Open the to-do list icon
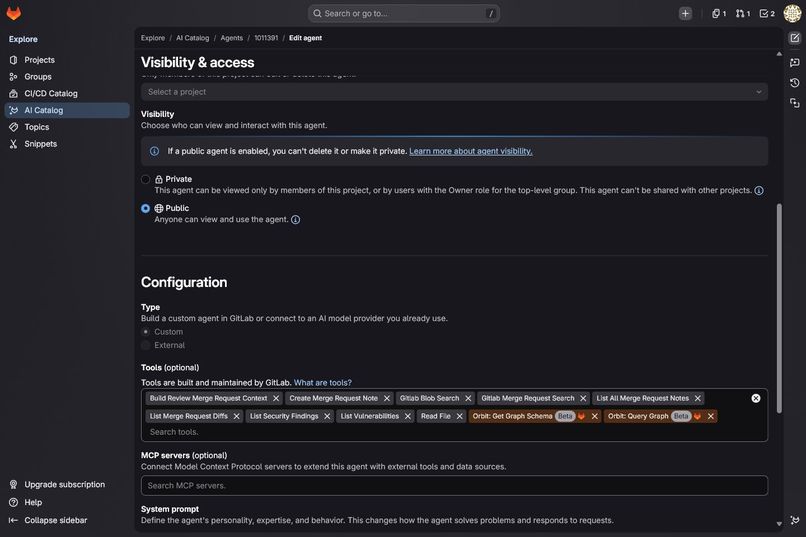 tap(767, 13)
